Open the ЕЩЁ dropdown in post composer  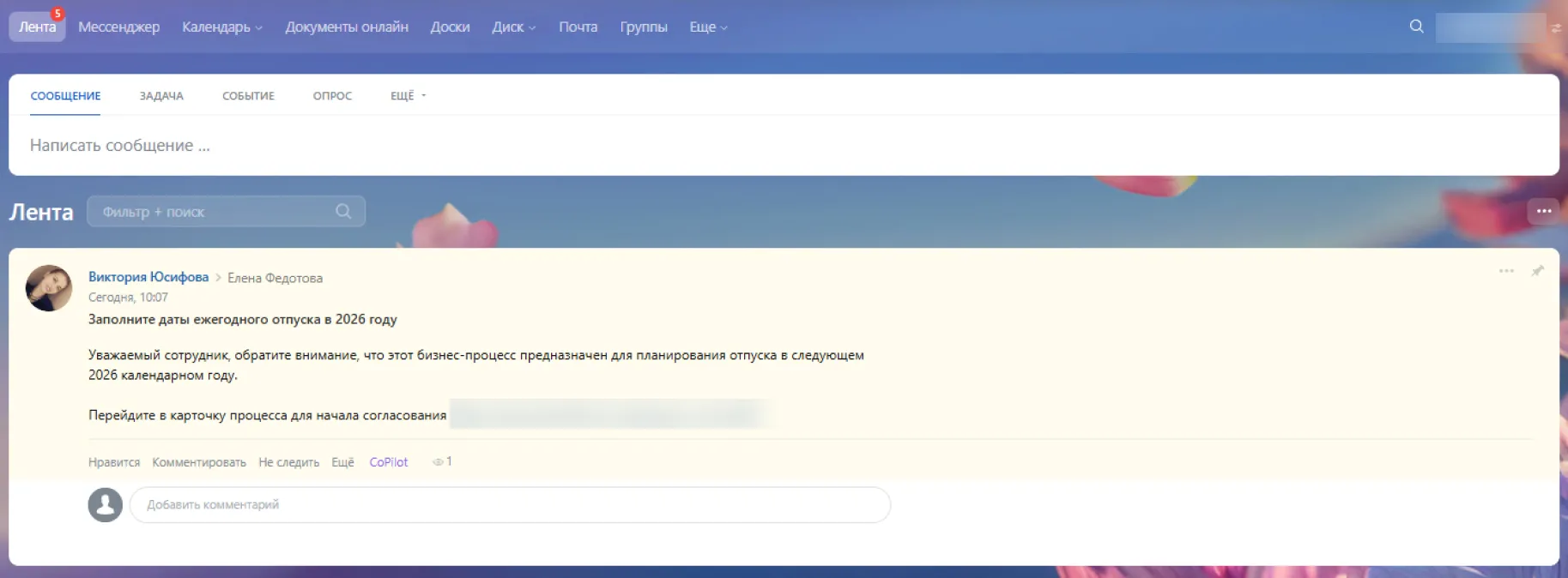click(x=408, y=96)
